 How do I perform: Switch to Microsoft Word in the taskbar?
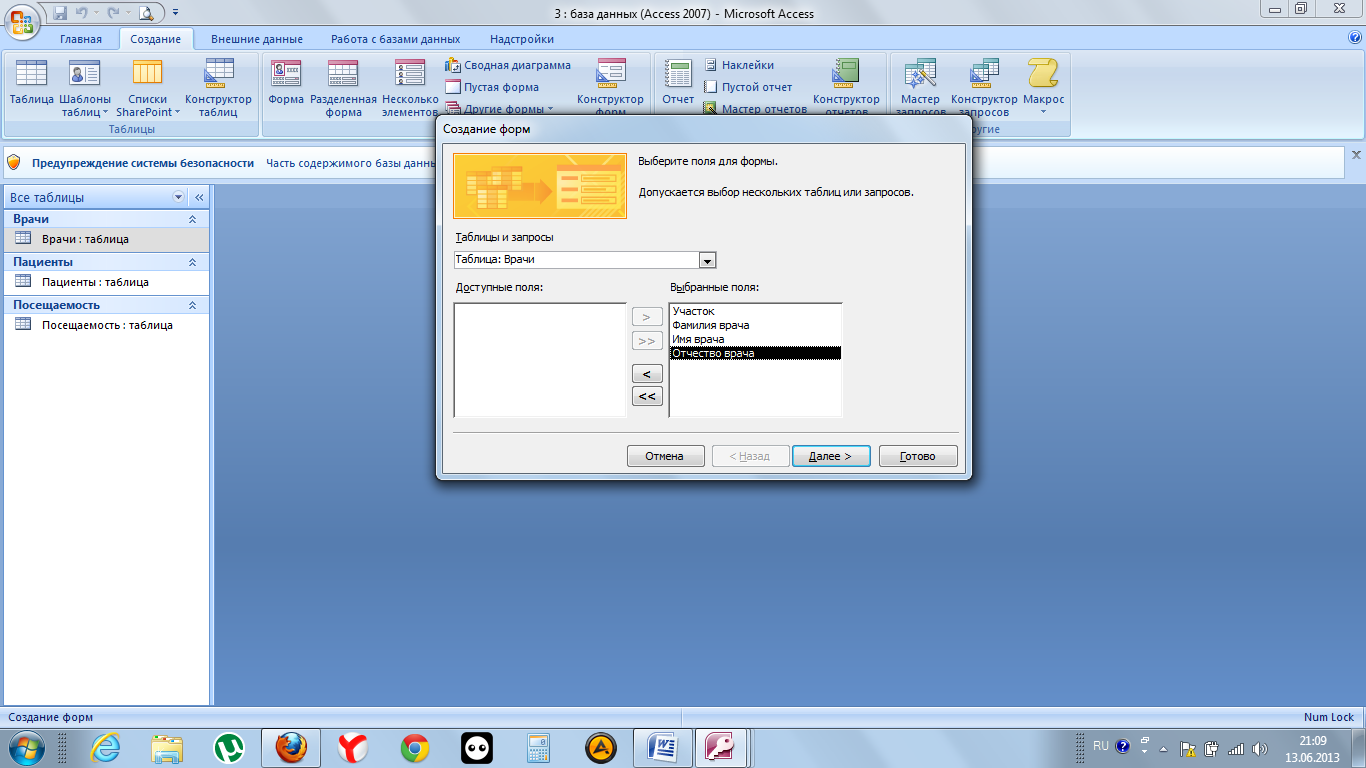point(663,747)
